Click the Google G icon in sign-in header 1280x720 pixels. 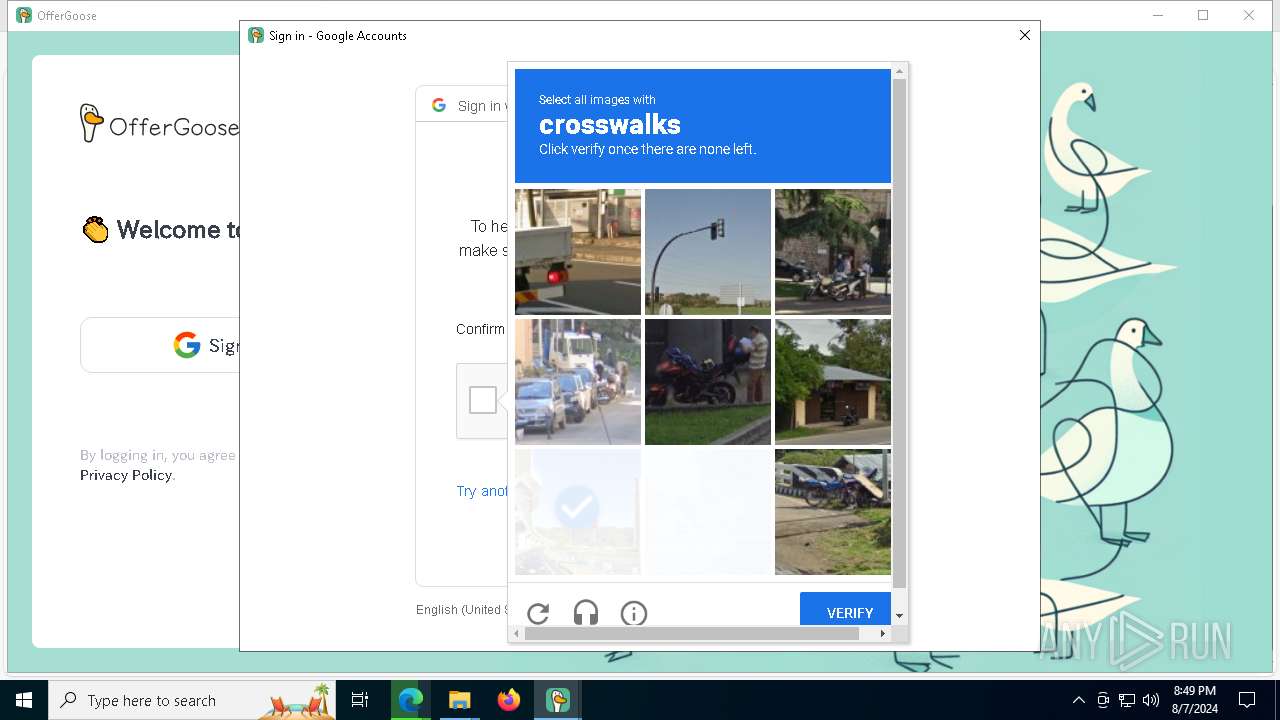[x=439, y=105]
